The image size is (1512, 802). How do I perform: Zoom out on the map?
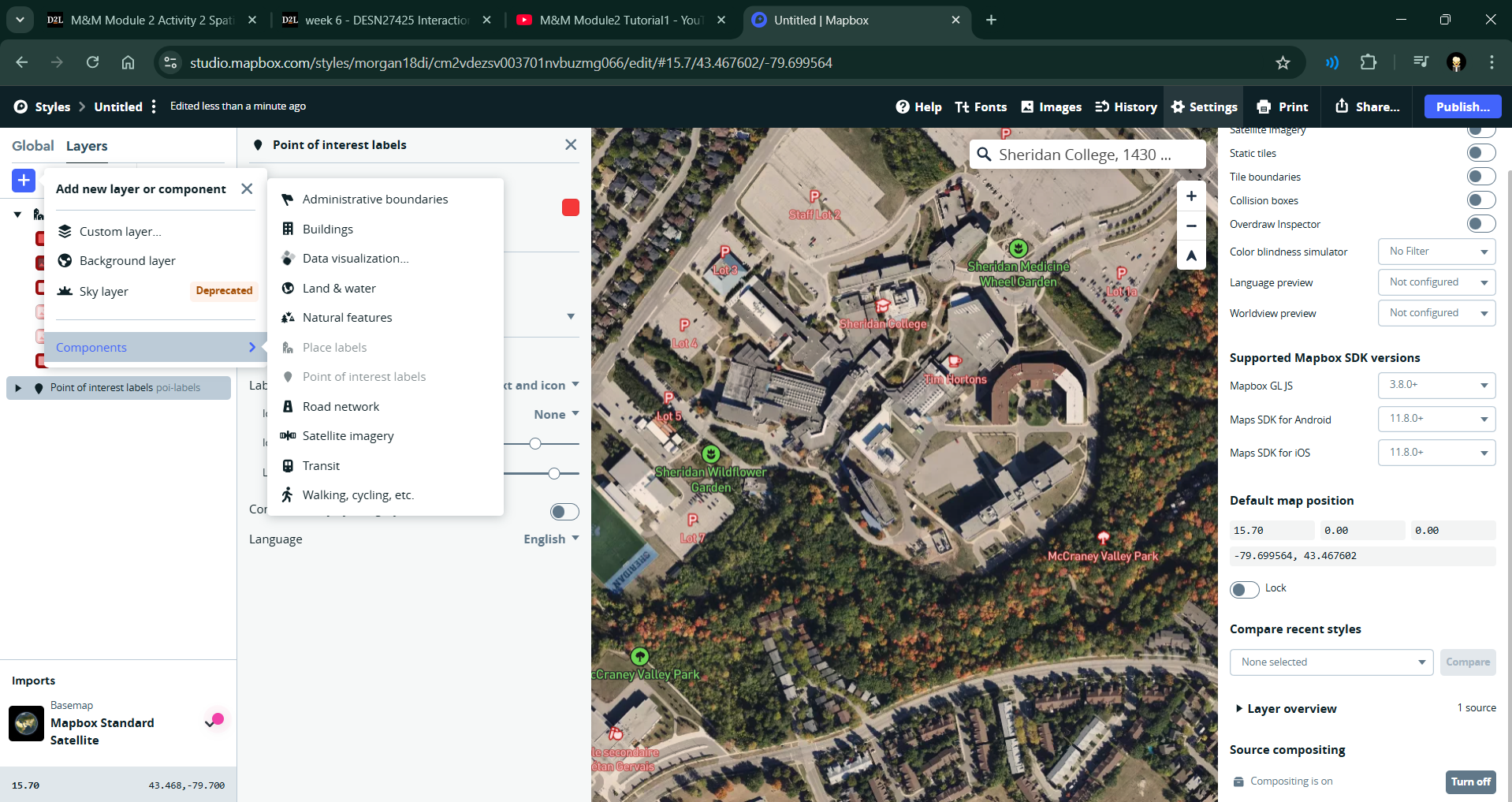click(1191, 226)
